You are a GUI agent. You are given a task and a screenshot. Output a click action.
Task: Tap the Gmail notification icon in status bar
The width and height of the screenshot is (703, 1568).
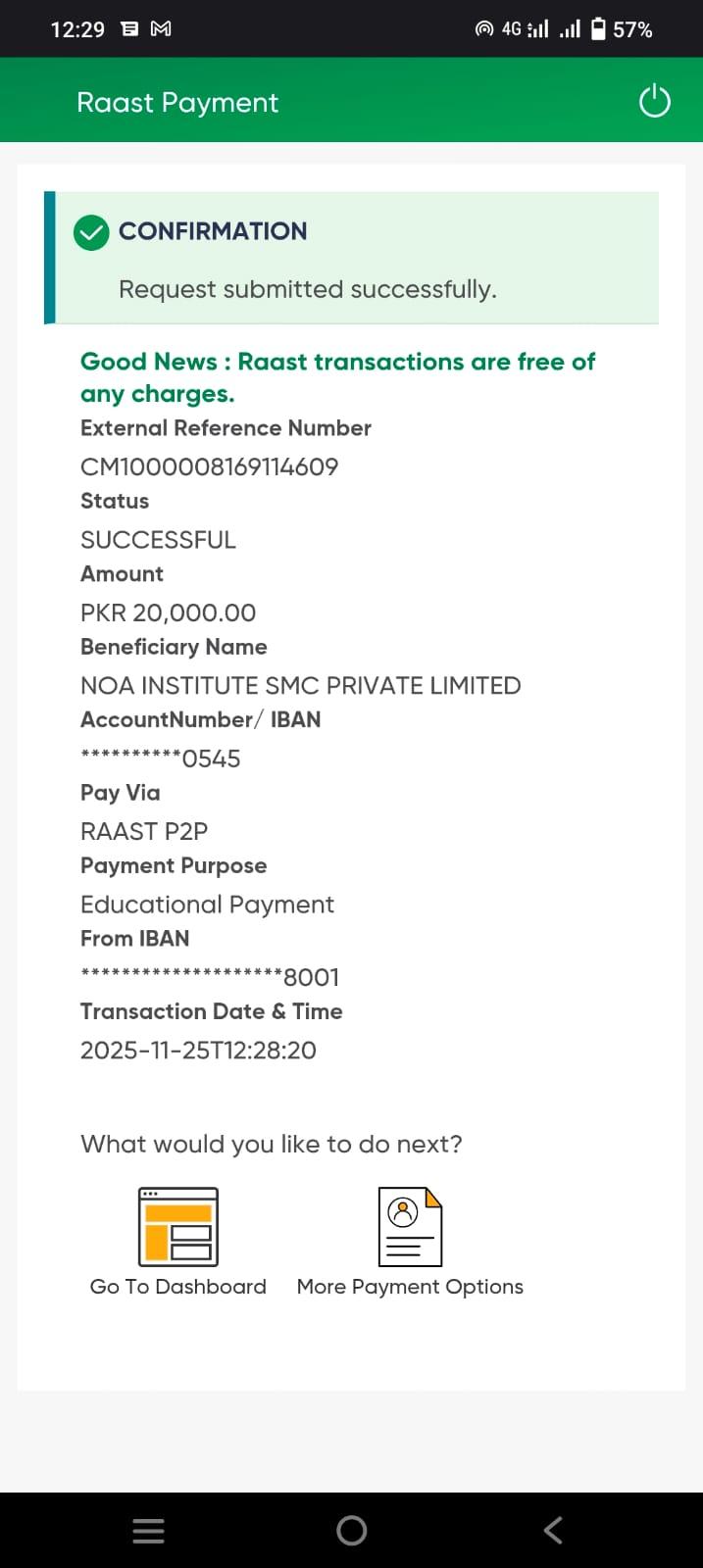pyautogui.click(x=161, y=29)
